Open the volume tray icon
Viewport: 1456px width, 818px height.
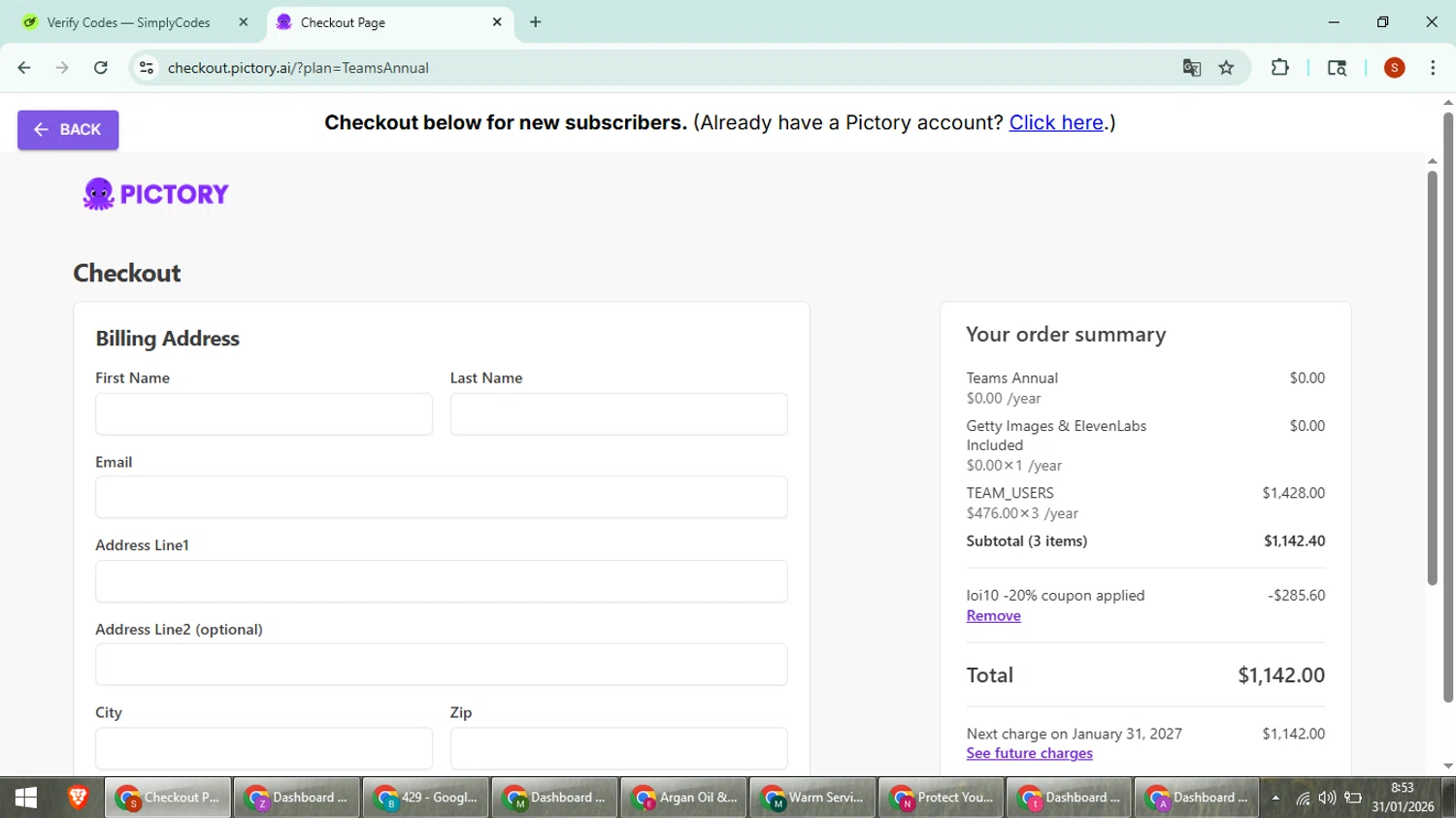pyautogui.click(x=1327, y=799)
